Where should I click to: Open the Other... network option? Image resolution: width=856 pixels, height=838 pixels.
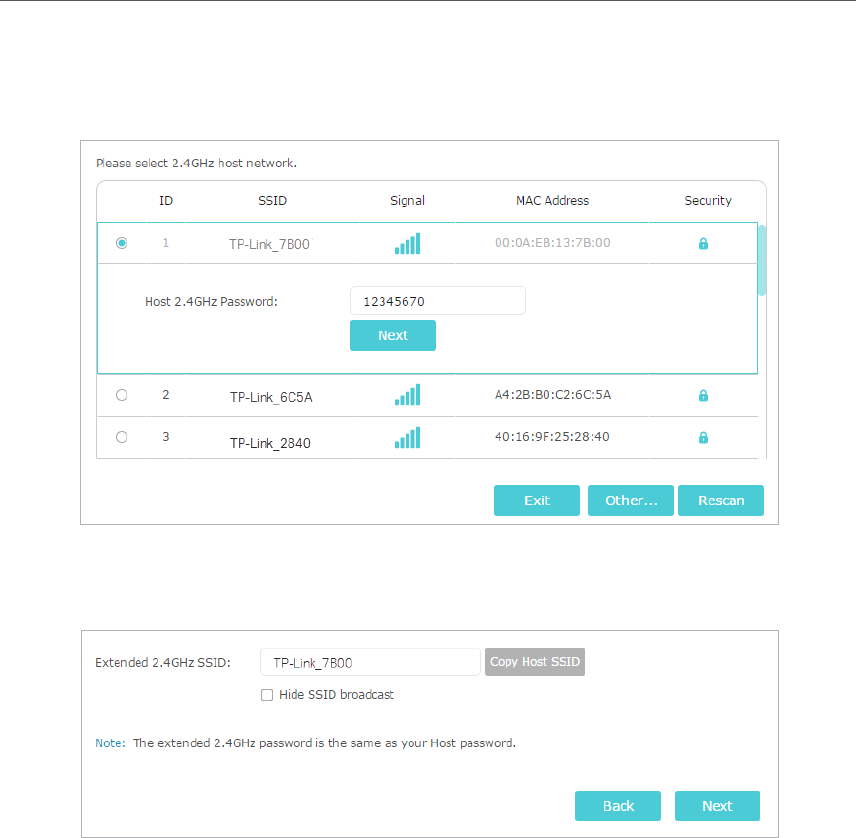pos(631,500)
